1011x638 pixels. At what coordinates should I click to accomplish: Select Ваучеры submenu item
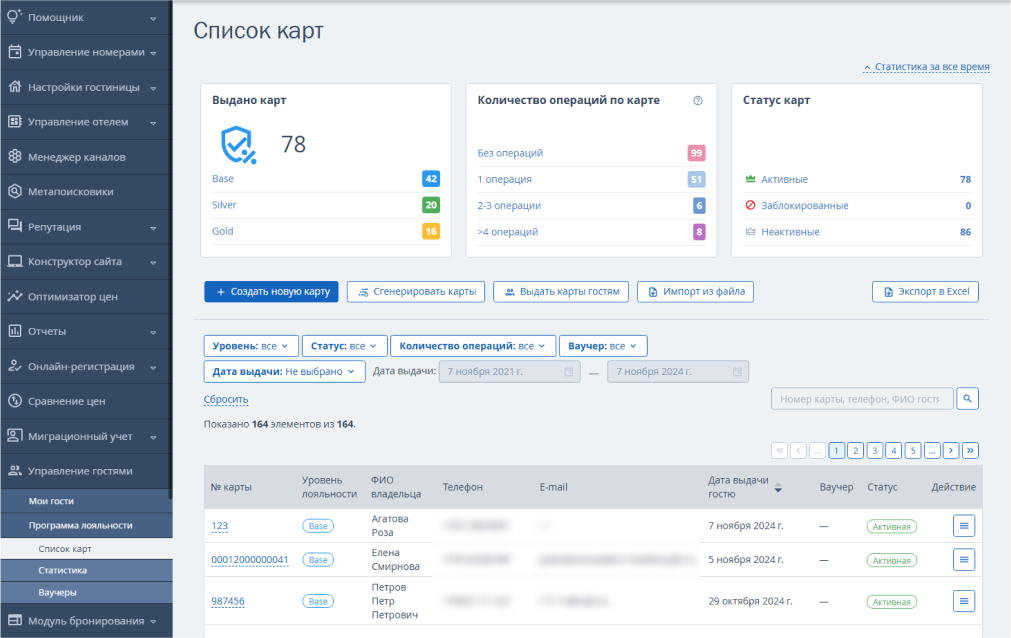pyautogui.click(x=57, y=592)
